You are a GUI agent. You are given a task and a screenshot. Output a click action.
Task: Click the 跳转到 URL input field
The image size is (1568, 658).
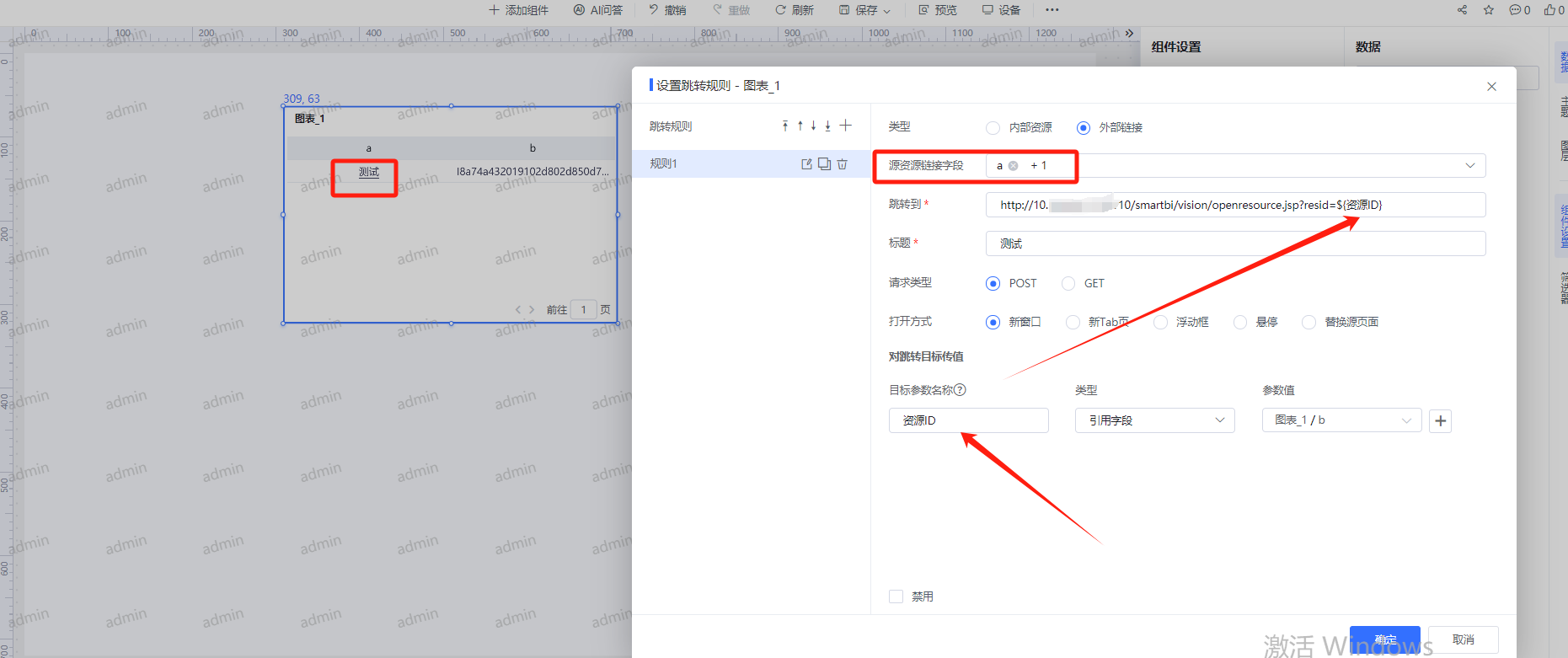[x=1235, y=205]
